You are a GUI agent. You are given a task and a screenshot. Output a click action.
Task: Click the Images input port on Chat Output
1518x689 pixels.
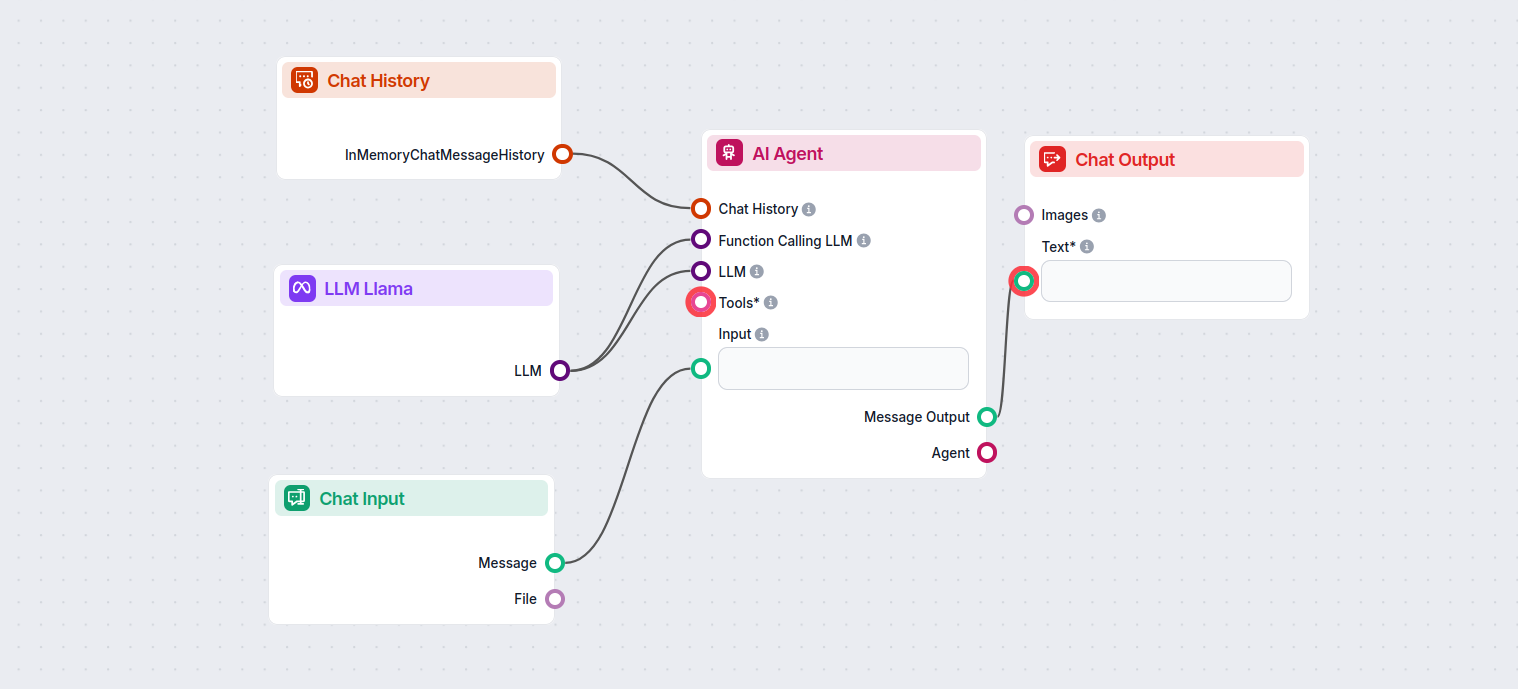[1024, 215]
